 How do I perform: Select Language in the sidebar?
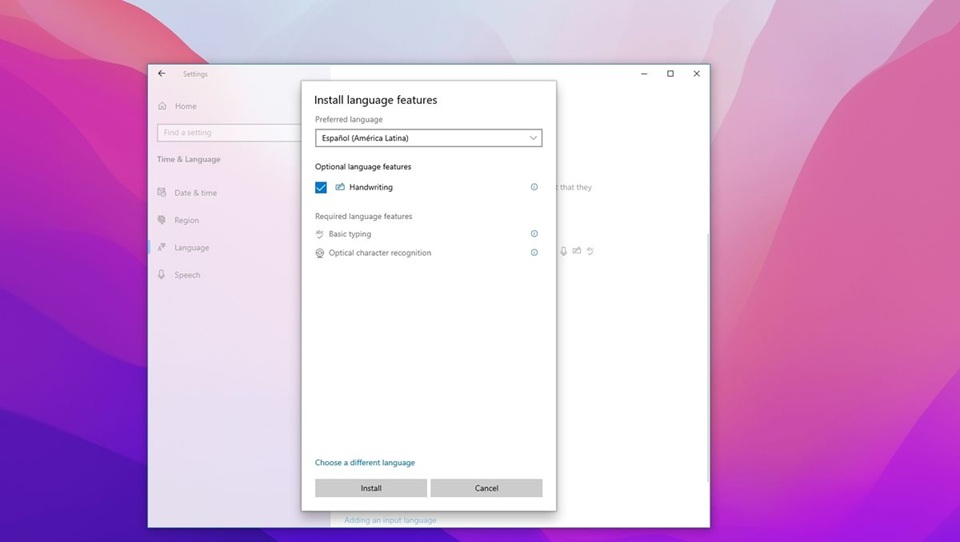tap(191, 248)
